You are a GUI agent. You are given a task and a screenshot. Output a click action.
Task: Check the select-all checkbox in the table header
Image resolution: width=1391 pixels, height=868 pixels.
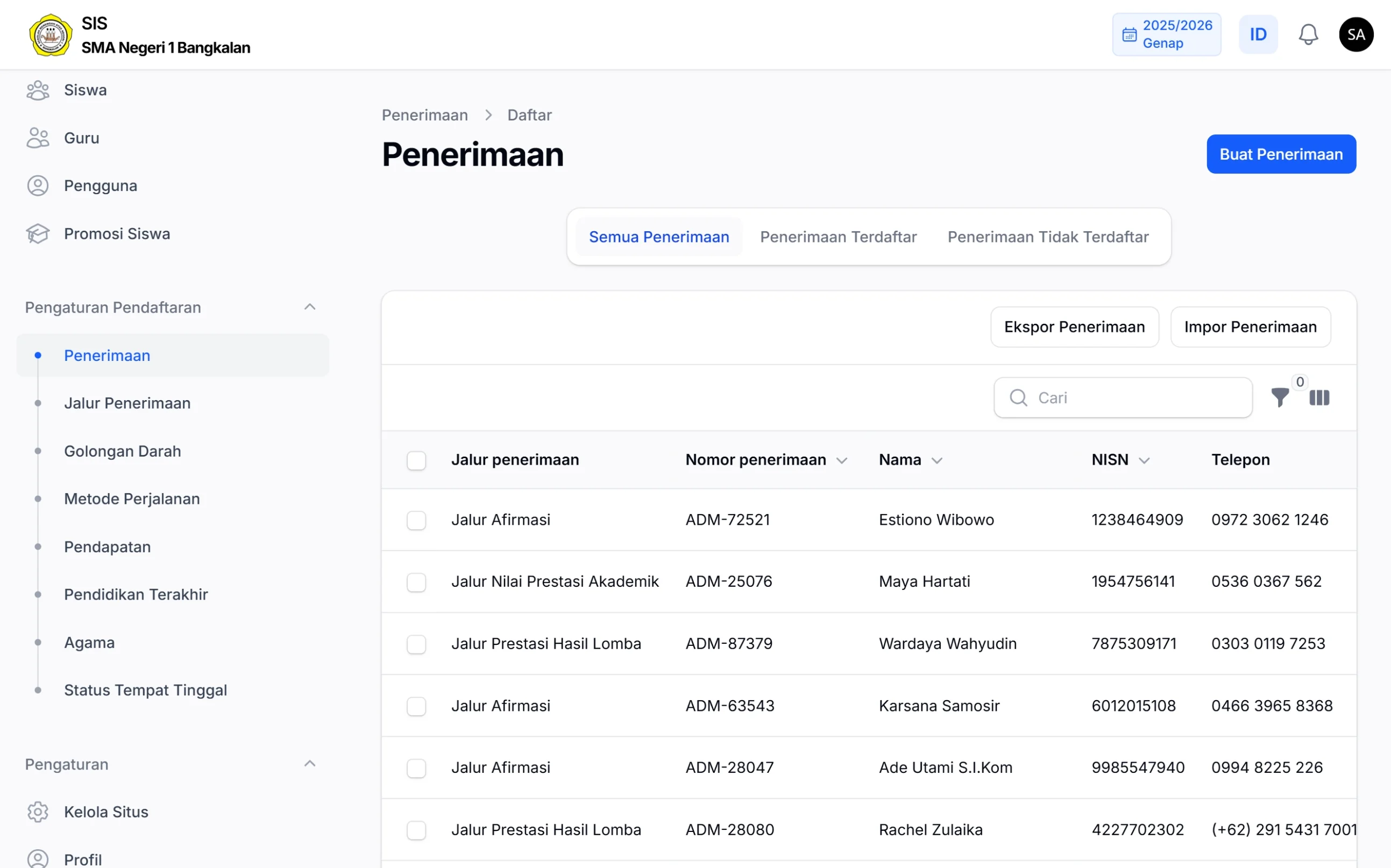(416, 460)
